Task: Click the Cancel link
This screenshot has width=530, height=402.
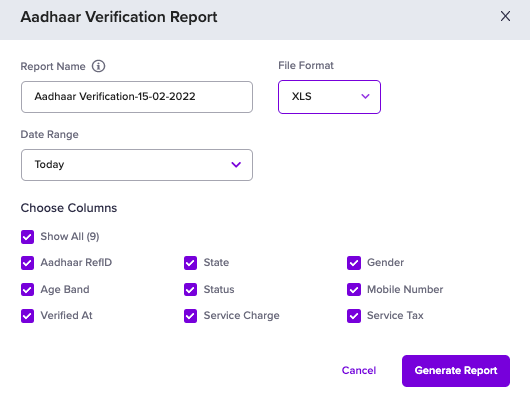Action: 359,371
